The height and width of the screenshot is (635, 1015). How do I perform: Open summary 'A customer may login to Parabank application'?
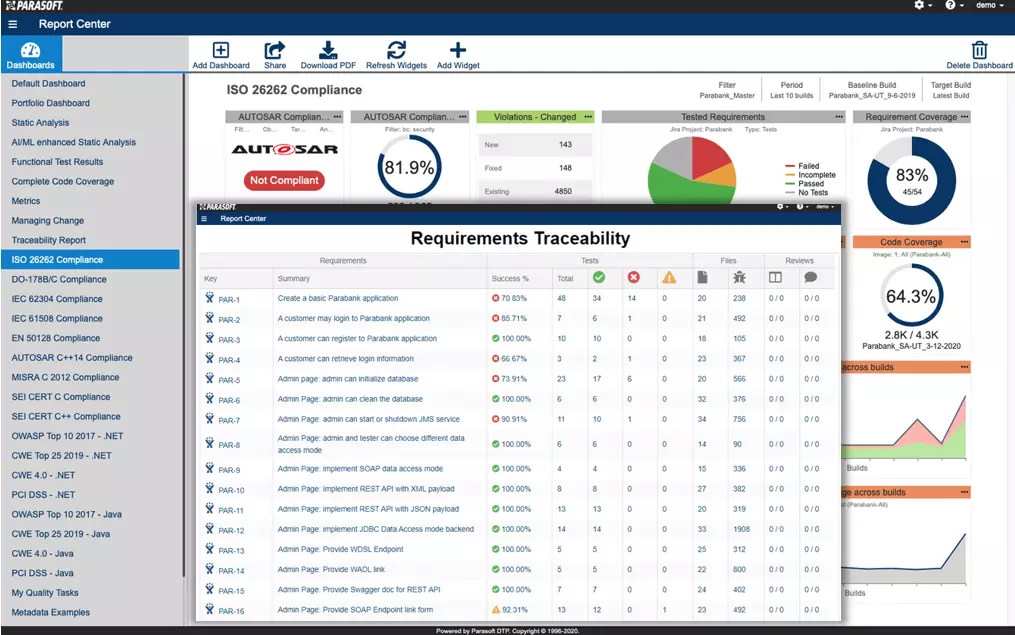[353, 318]
